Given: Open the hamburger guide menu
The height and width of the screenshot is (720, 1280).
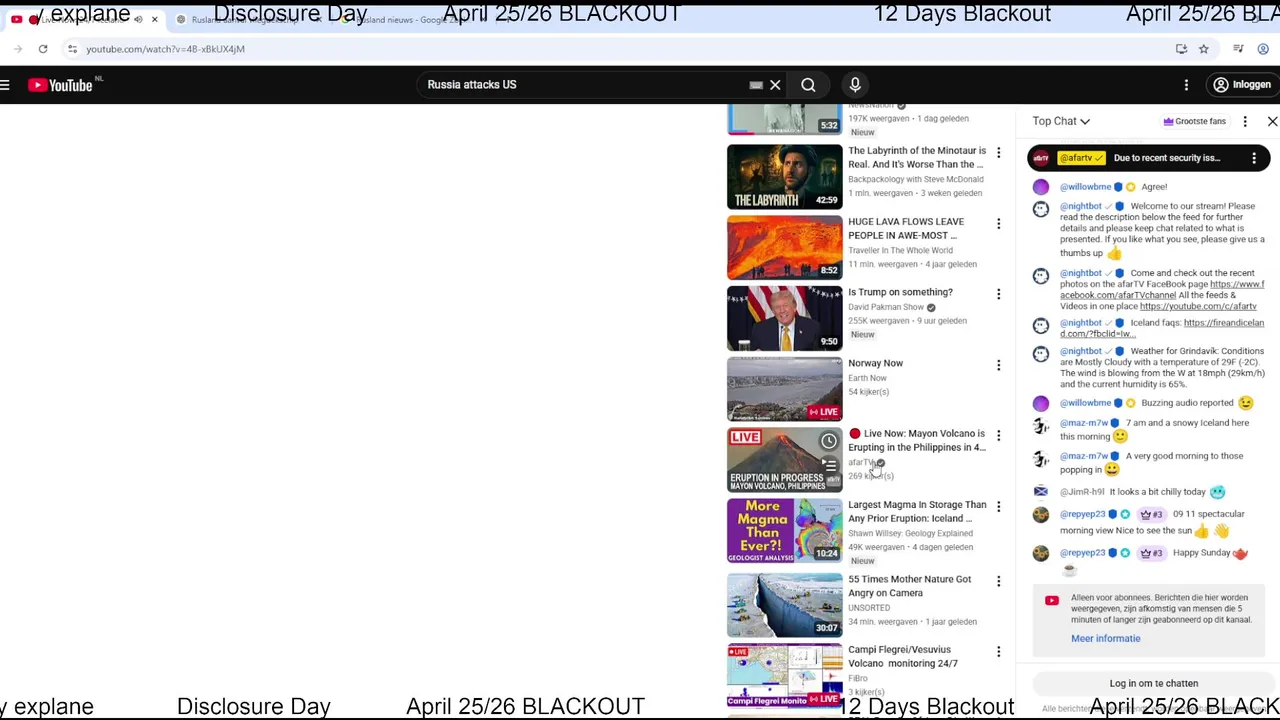Looking at the screenshot, I should [x=5, y=85].
